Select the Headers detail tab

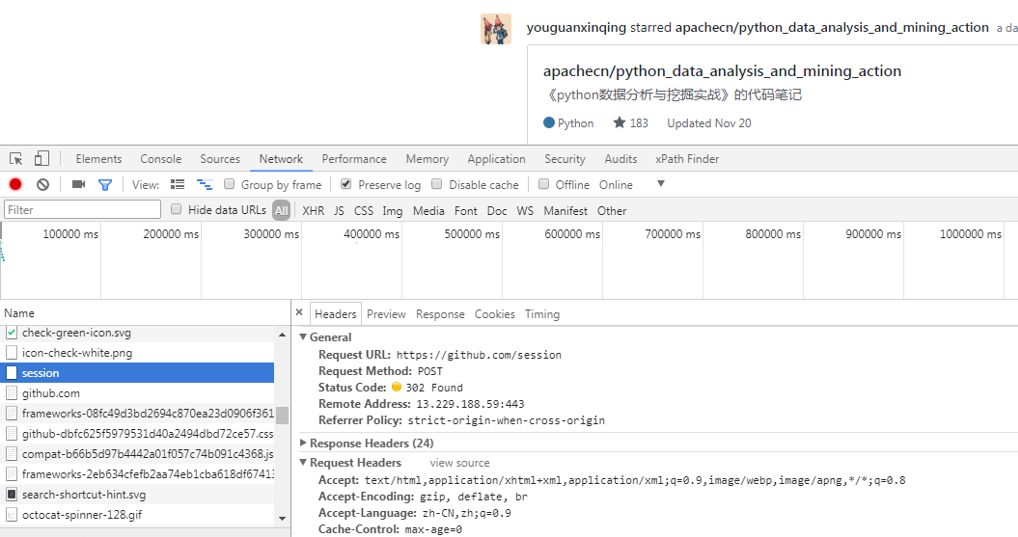[336, 314]
